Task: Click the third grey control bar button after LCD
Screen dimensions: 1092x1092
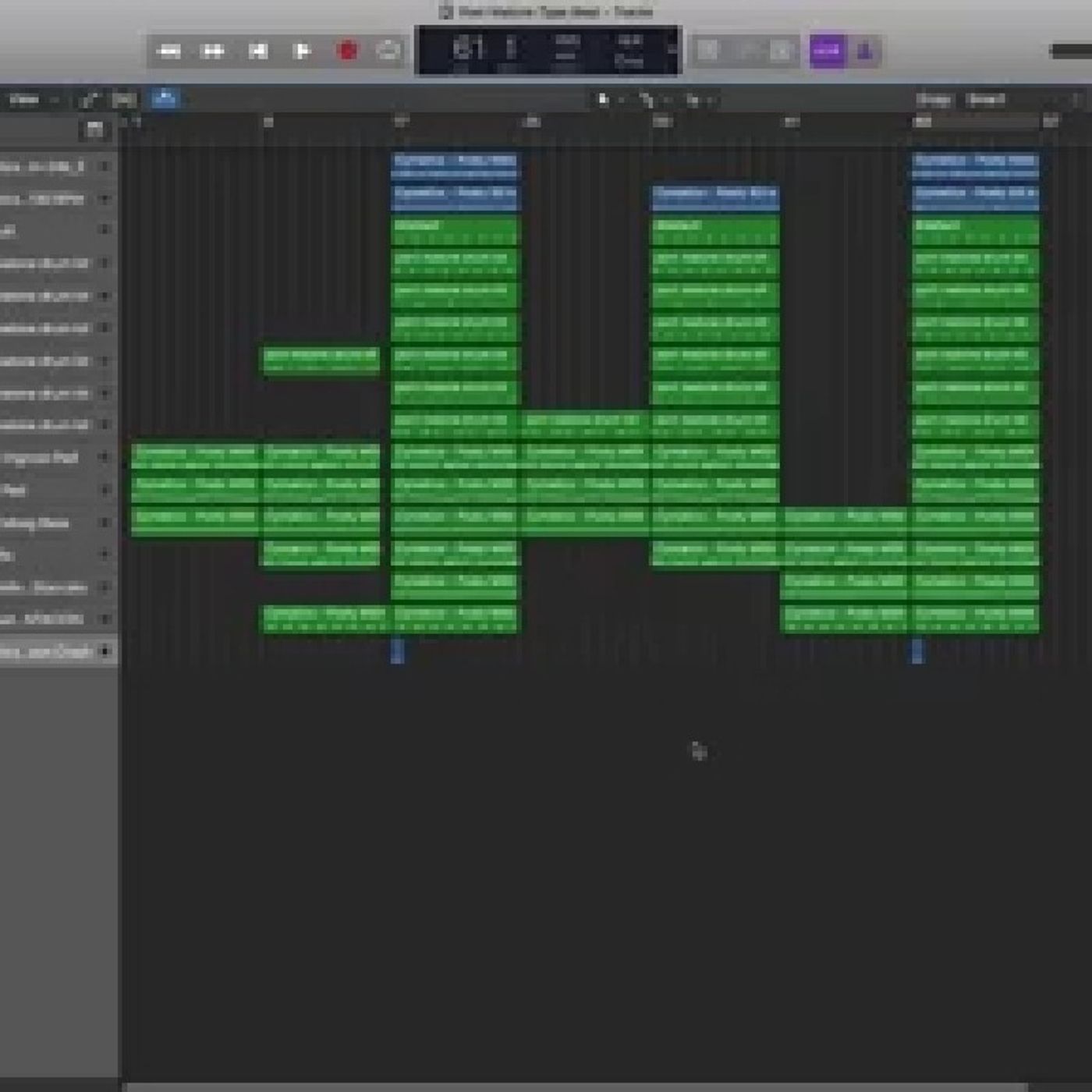Action: (781, 51)
